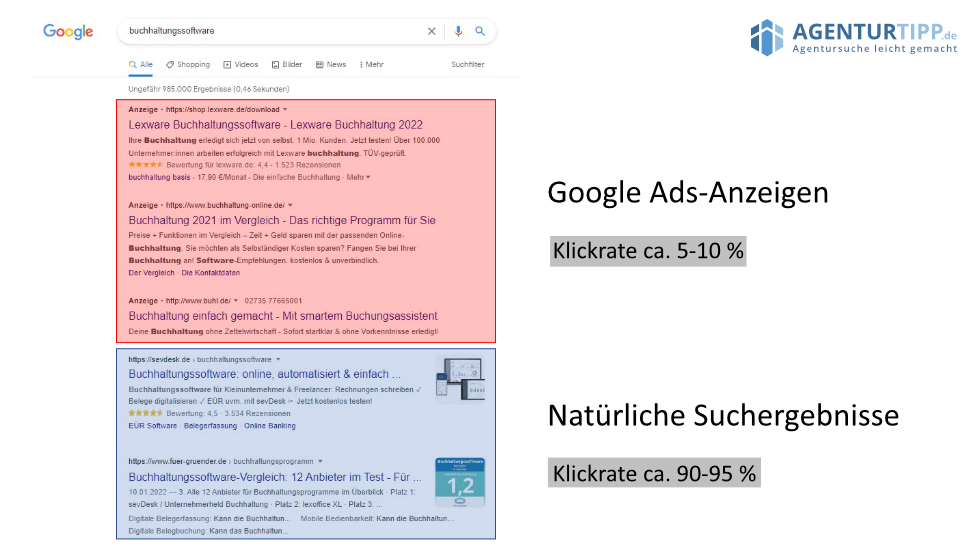
Task: Click the blue magnifier search icon
Action: [480, 31]
